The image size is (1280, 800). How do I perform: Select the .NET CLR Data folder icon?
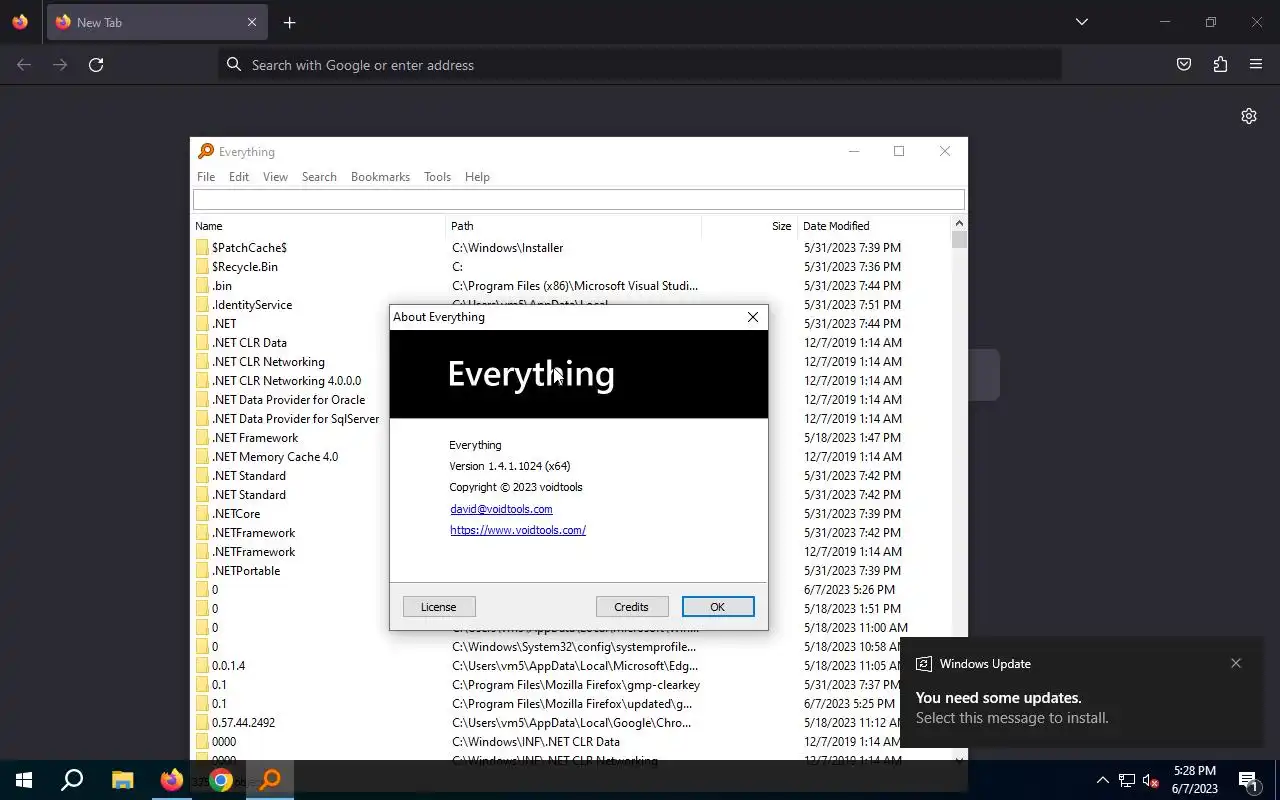[x=202, y=343]
